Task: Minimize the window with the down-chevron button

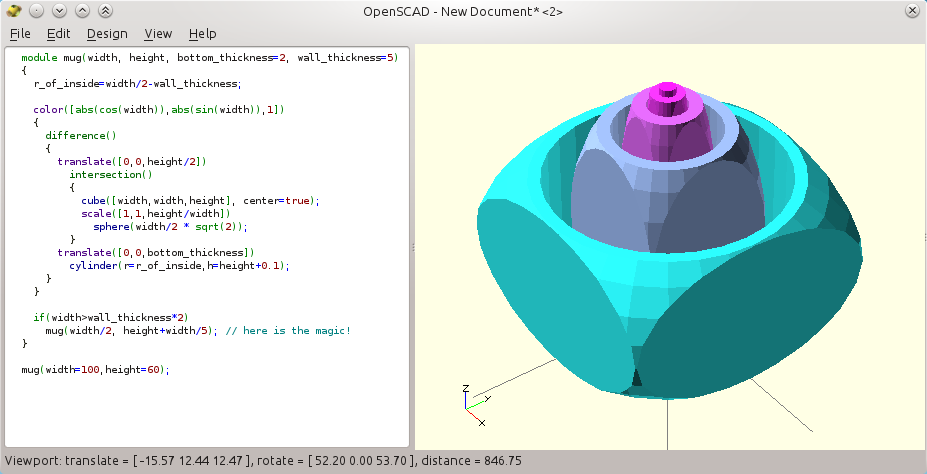Action: (59, 10)
